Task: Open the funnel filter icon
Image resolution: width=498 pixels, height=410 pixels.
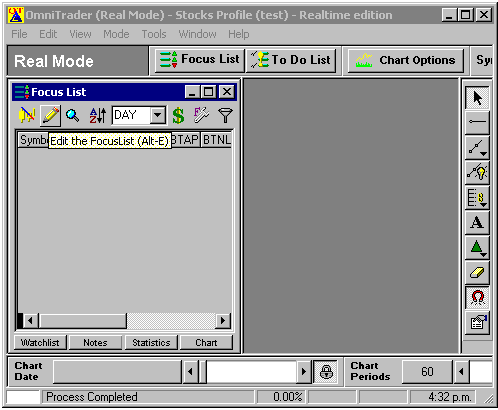Action: pos(225,115)
